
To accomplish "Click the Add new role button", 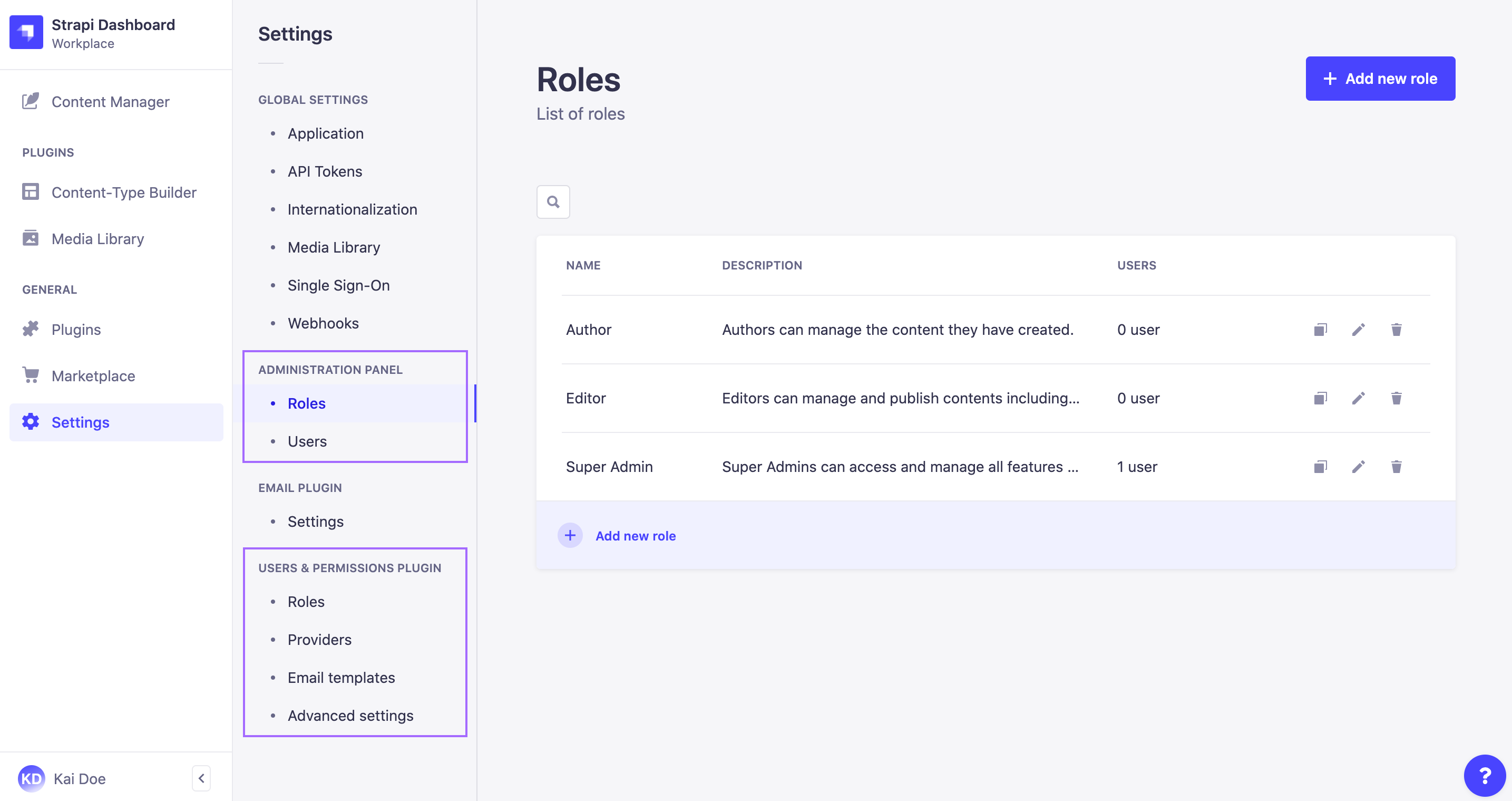I will click(1380, 78).
